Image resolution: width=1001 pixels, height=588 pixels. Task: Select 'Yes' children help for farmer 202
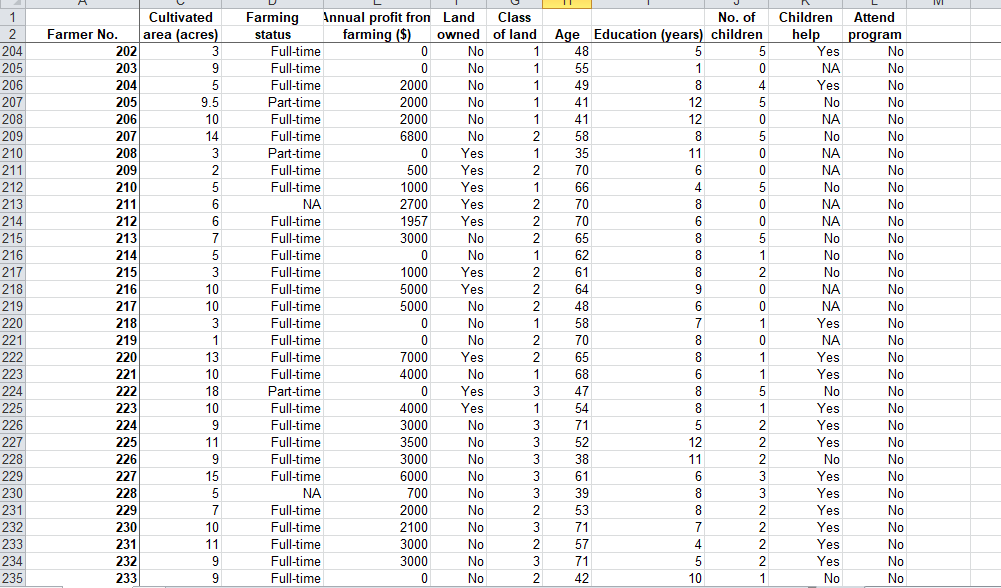[806, 51]
